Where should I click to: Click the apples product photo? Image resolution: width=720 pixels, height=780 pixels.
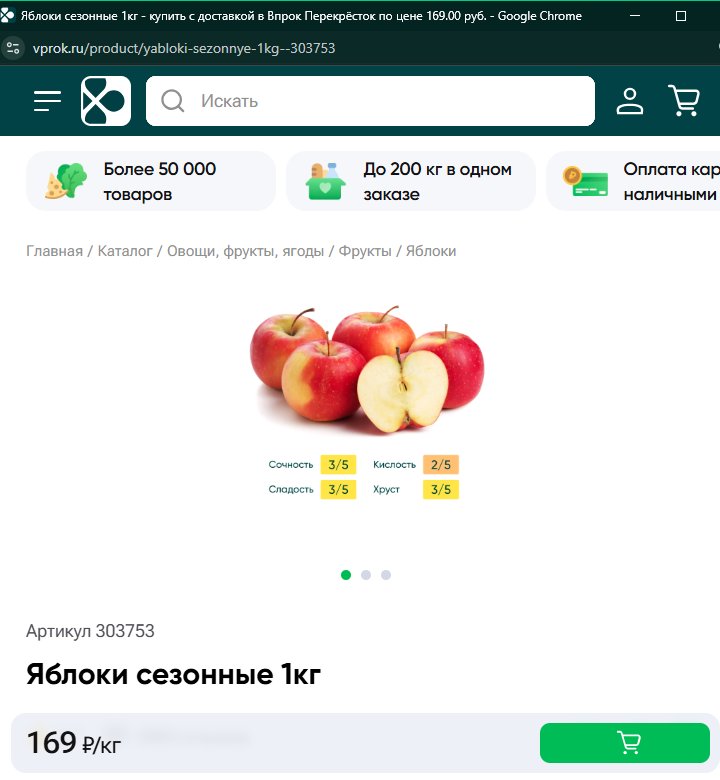pos(367,370)
